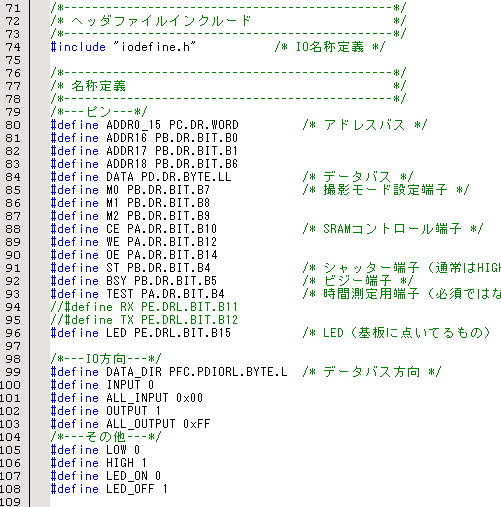Click PD.DR.BYTE.LL in DATA define
Viewport: 501px width, 507px height.
[x=186, y=177]
